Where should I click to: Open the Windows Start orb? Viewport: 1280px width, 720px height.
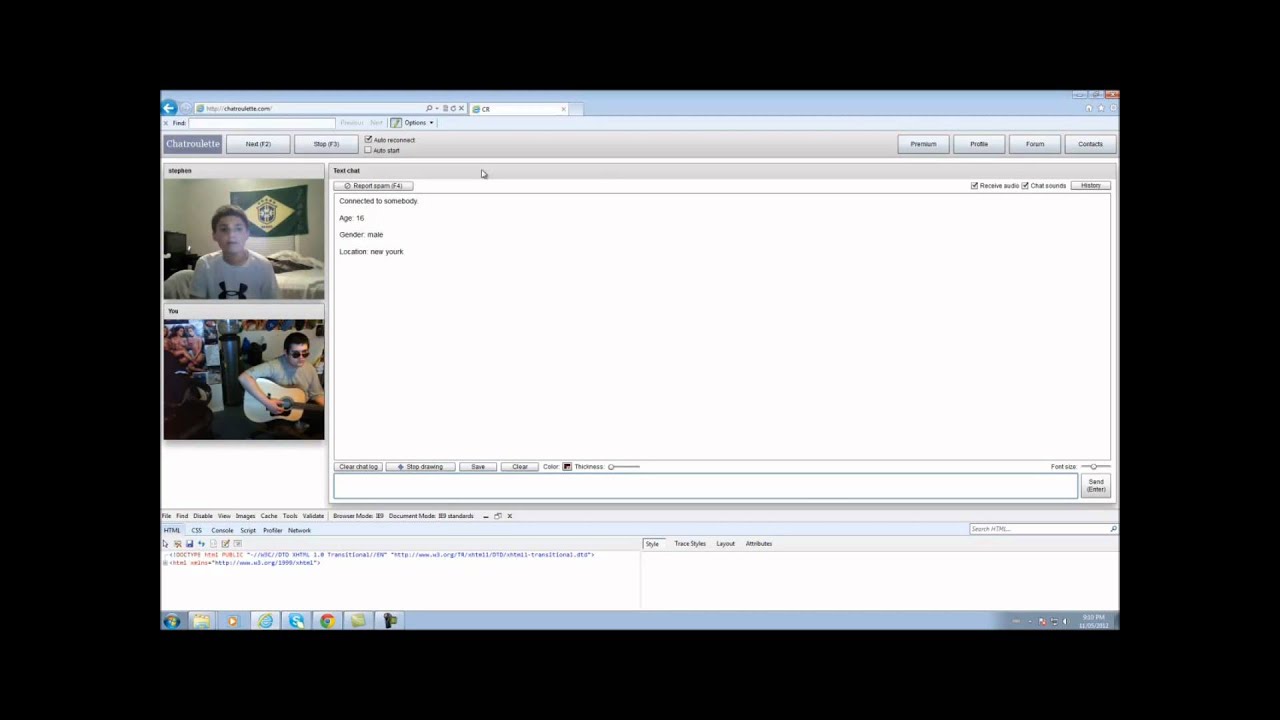[x=172, y=621]
